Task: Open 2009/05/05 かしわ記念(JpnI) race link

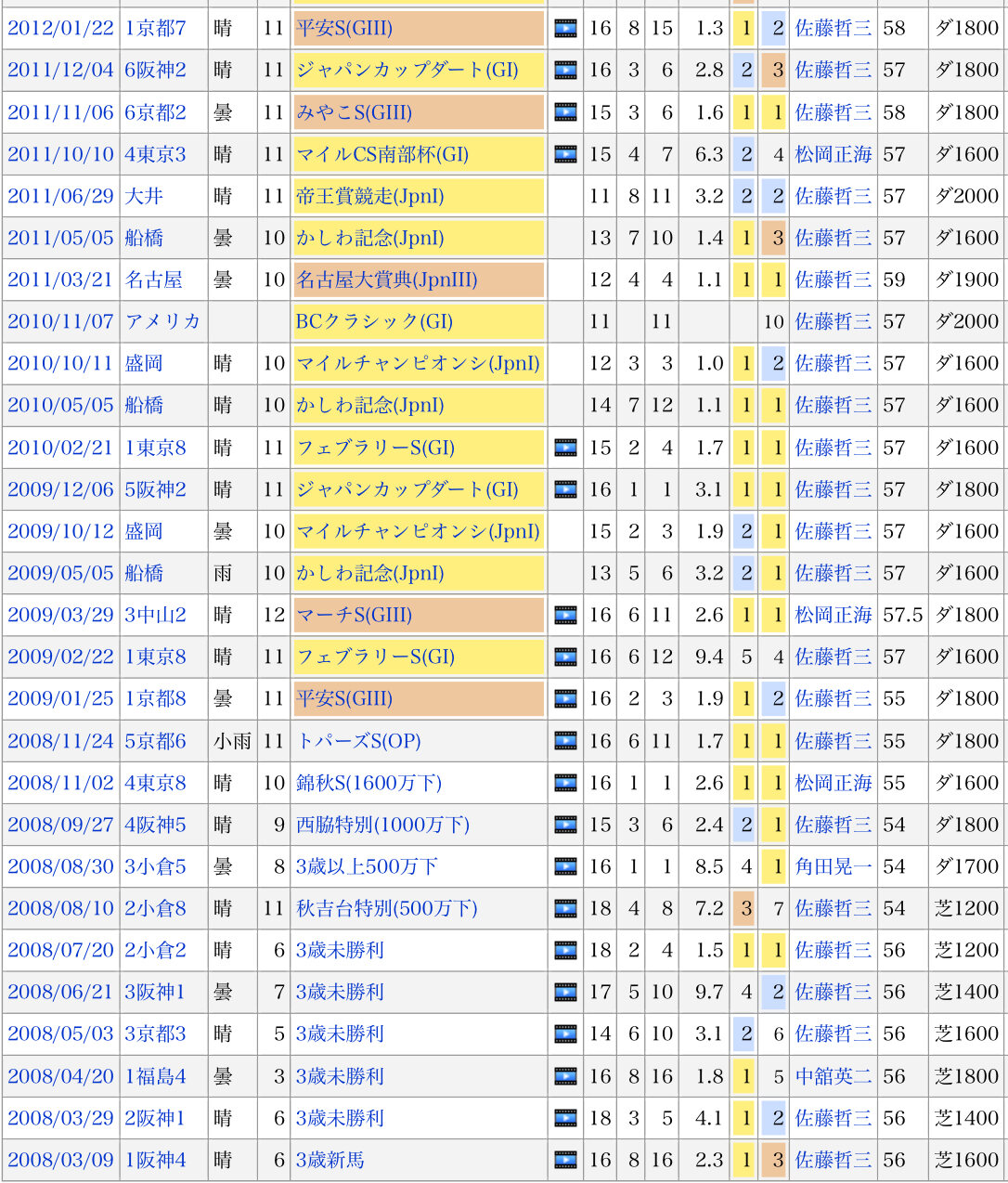Action: [369, 573]
